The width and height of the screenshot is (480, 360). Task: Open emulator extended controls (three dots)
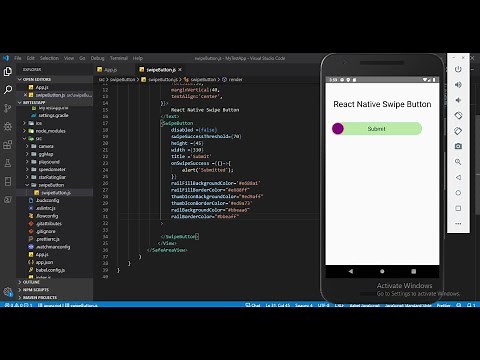click(458, 224)
